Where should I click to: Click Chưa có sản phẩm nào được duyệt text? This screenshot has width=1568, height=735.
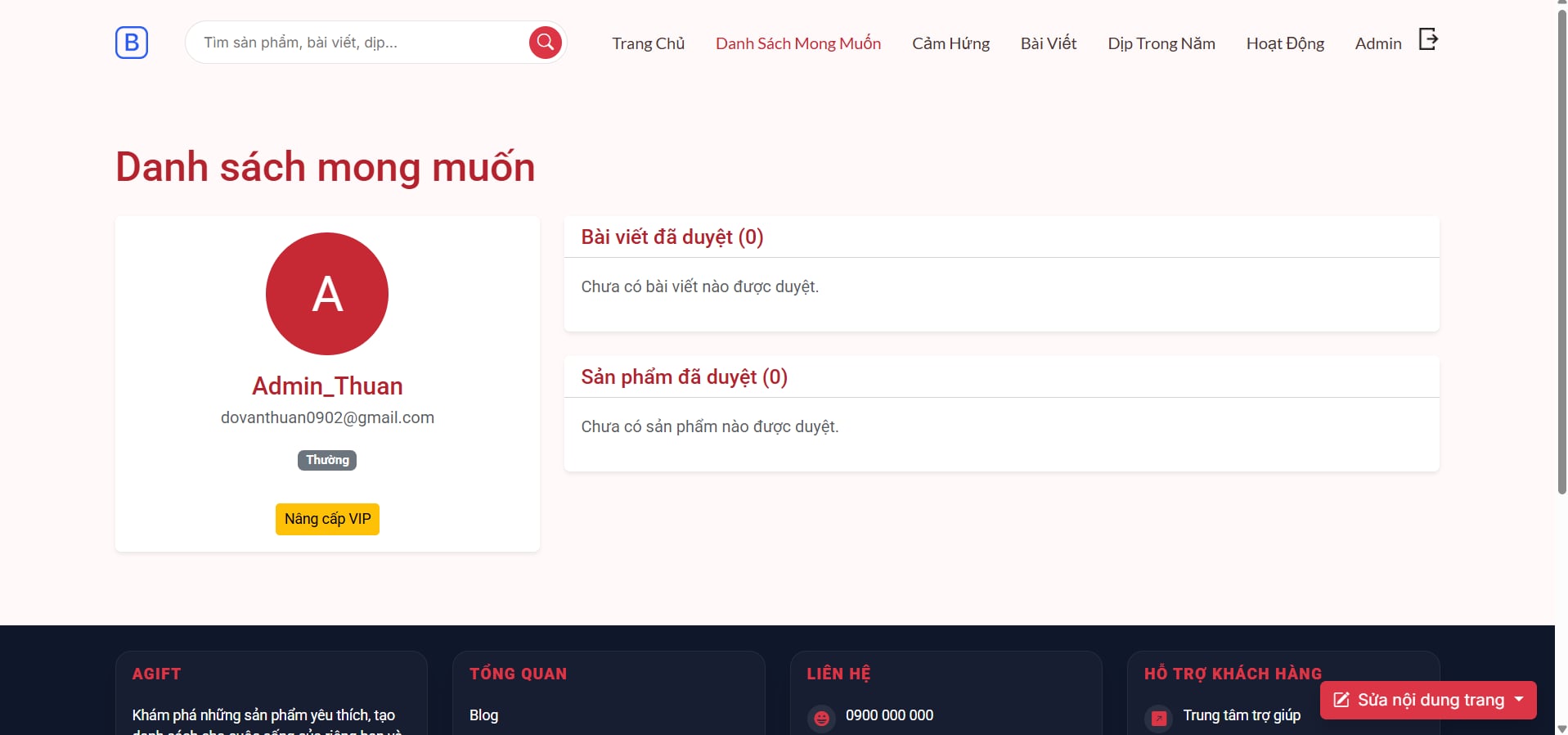(x=710, y=426)
